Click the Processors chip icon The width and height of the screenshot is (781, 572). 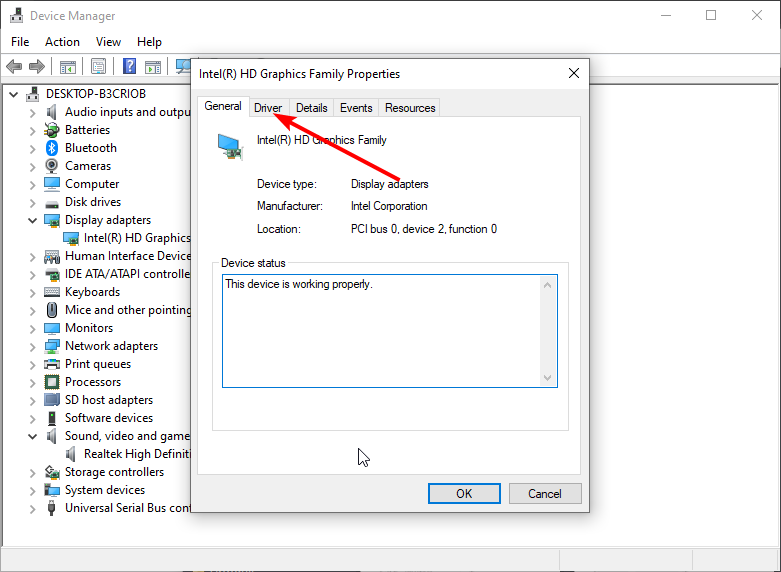pos(52,382)
